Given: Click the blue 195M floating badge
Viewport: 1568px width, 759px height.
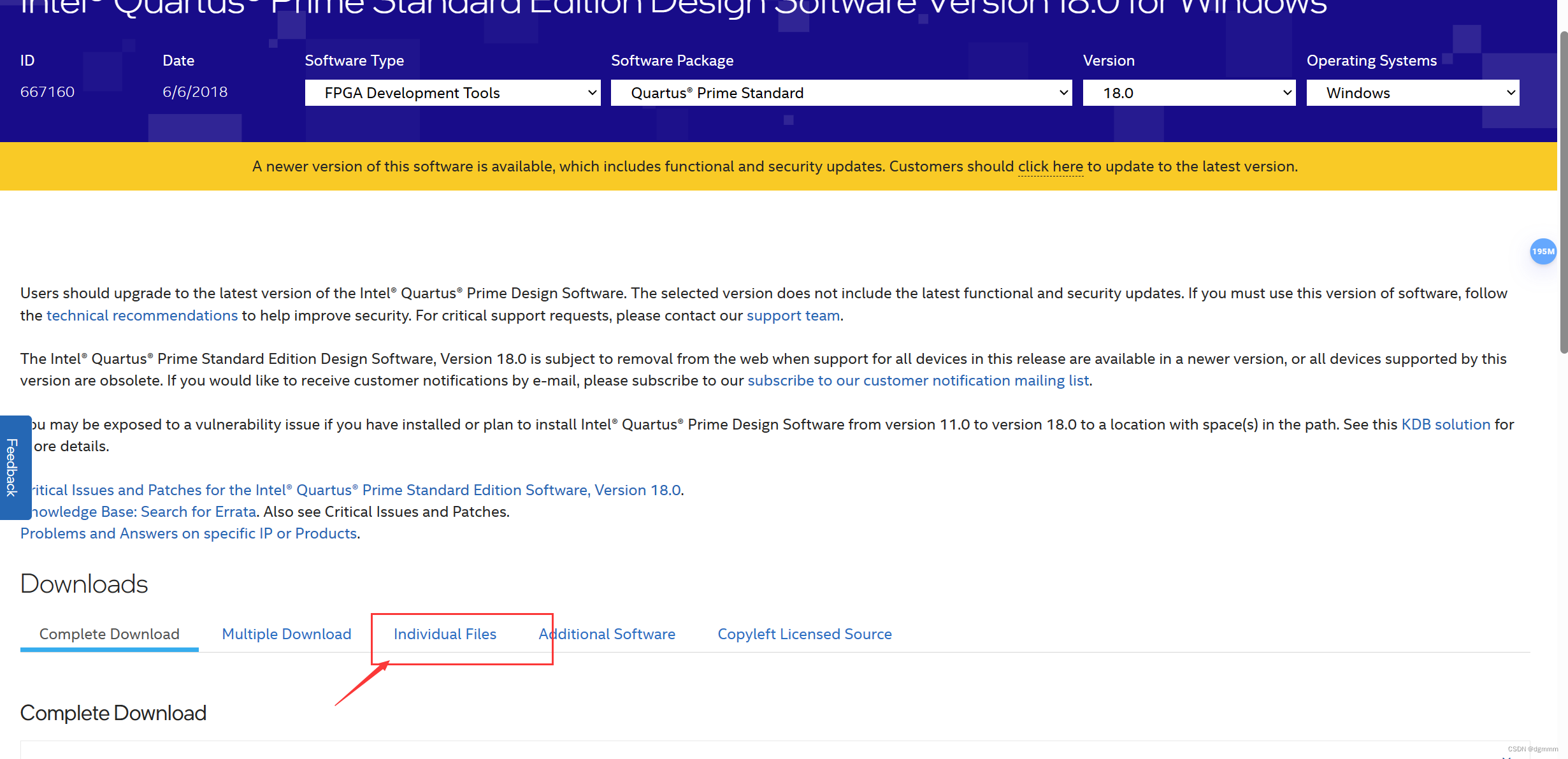Looking at the screenshot, I should pos(1543,252).
